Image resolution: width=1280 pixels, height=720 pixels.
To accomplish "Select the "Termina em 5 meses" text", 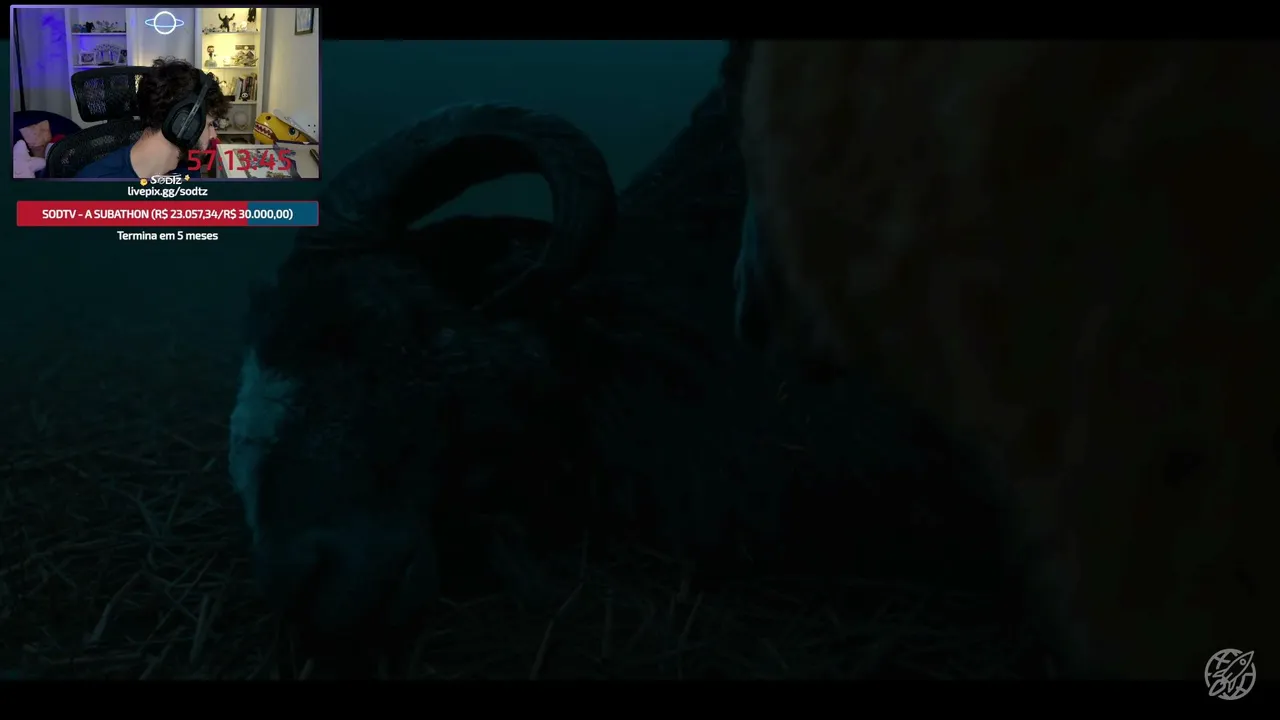I will point(167,236).
